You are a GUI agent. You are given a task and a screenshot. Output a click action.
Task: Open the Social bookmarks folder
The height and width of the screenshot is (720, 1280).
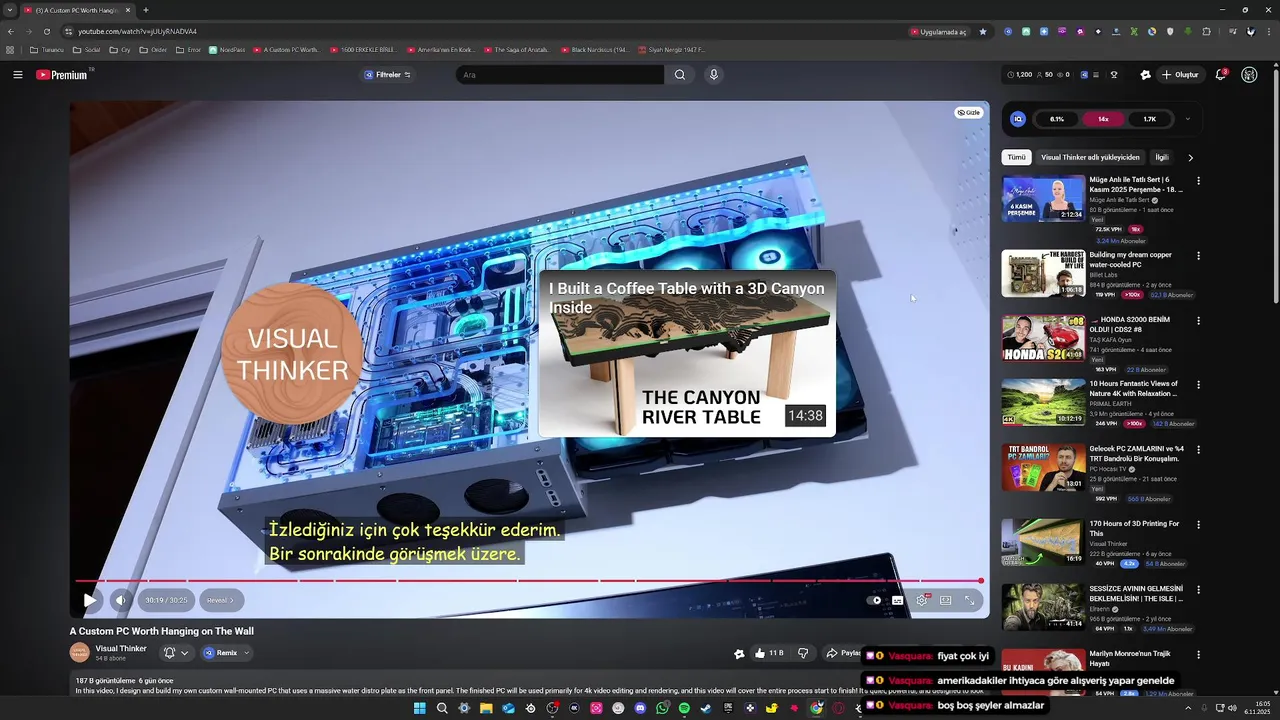[x=86, y=50]
